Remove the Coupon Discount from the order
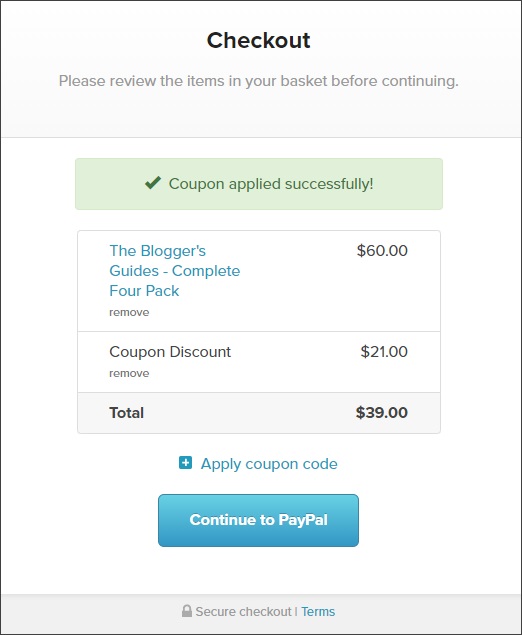522x635 pixels. click(x=129, y=373)
